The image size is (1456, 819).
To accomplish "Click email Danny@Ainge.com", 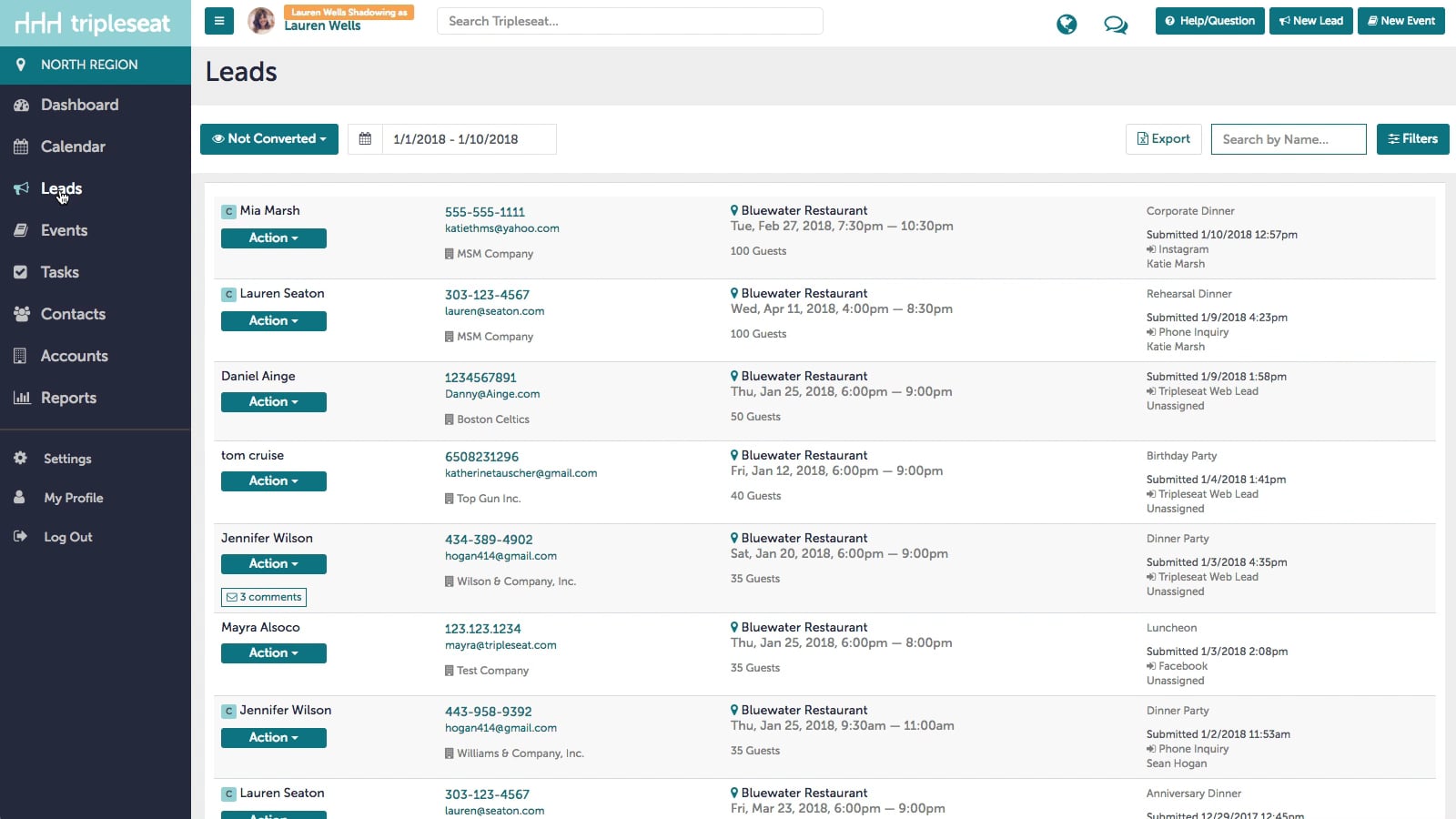I will tap(492, 394).
